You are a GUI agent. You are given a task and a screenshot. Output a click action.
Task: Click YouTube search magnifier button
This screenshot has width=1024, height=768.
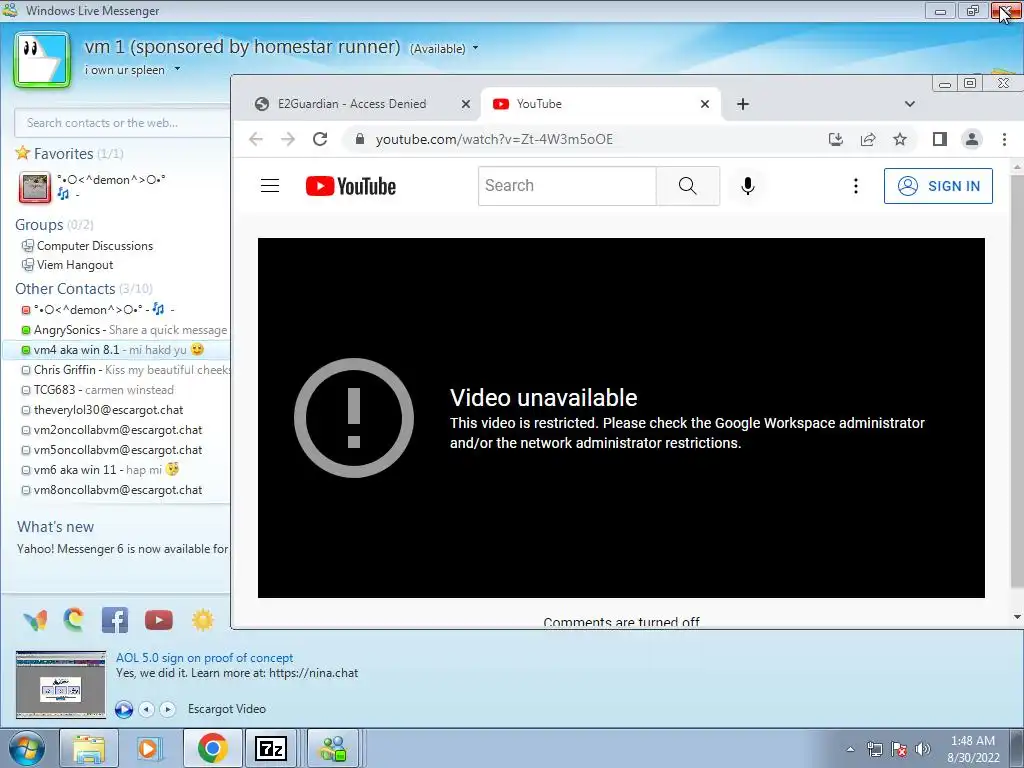[688, 186]
